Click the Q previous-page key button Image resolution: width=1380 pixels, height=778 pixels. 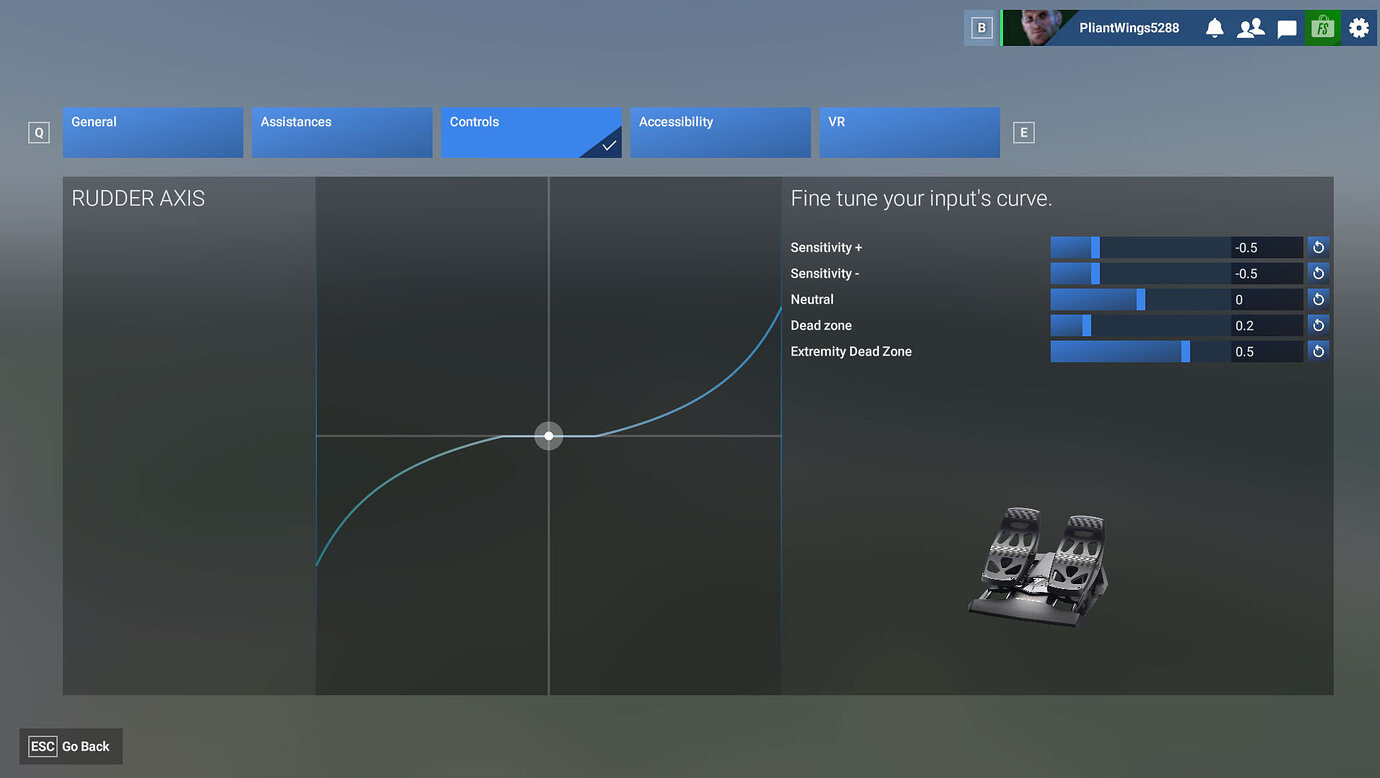(x=38, y=132)
